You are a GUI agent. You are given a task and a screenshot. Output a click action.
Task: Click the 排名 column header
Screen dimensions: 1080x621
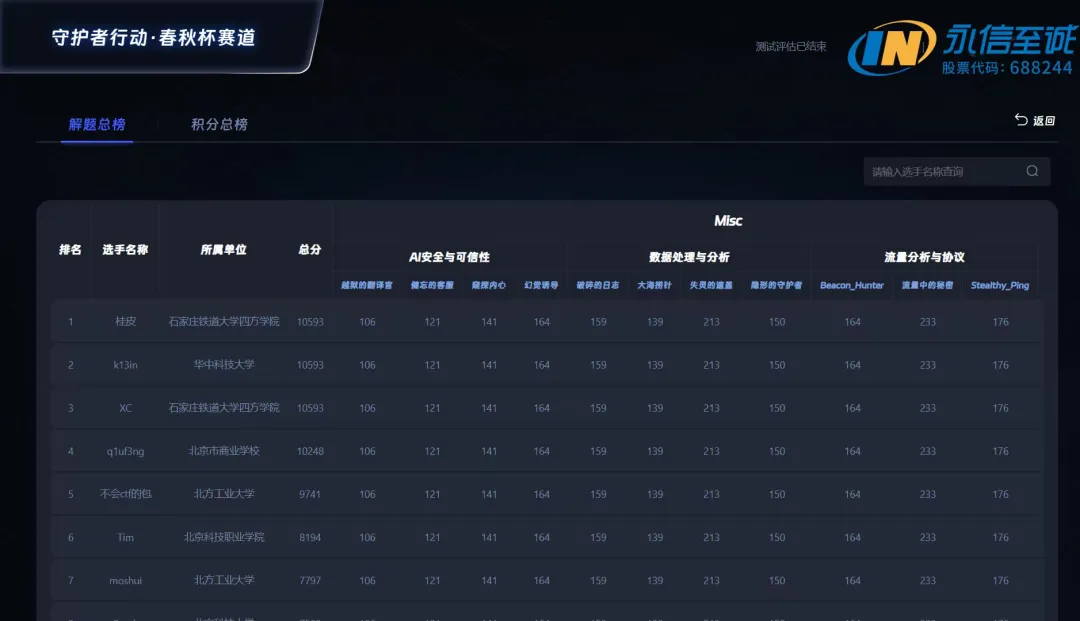pyautogui.click(x=70, y=250)
